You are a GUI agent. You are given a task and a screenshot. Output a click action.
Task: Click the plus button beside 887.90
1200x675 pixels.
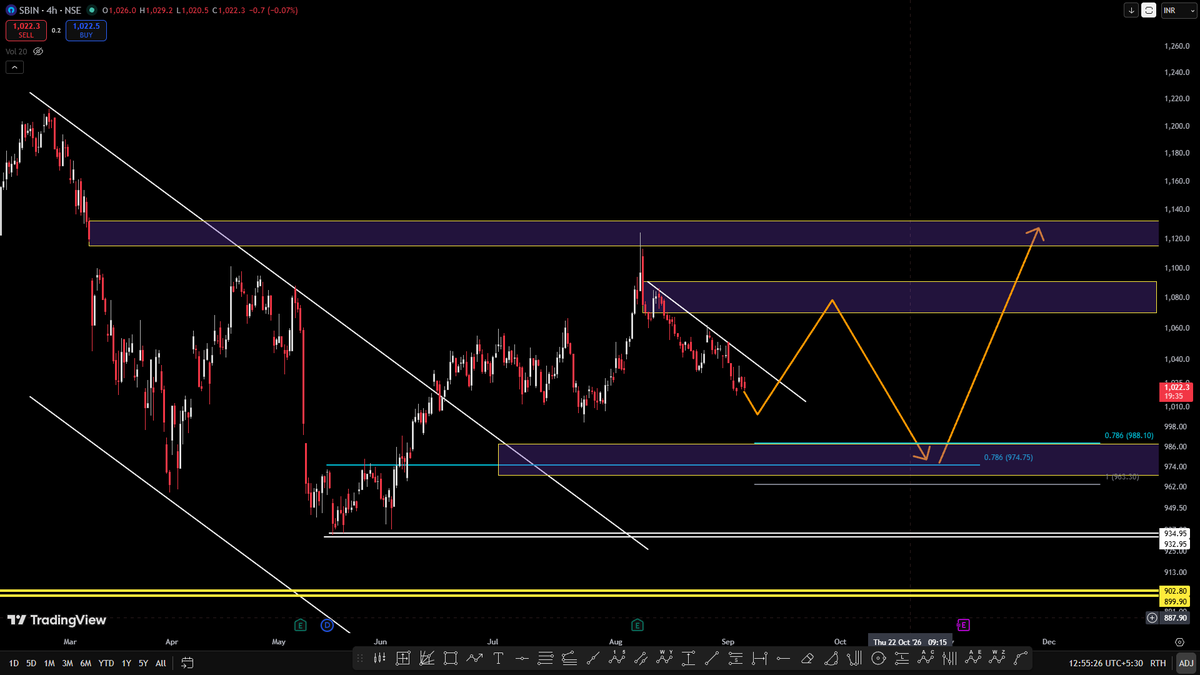point(1152,619)
